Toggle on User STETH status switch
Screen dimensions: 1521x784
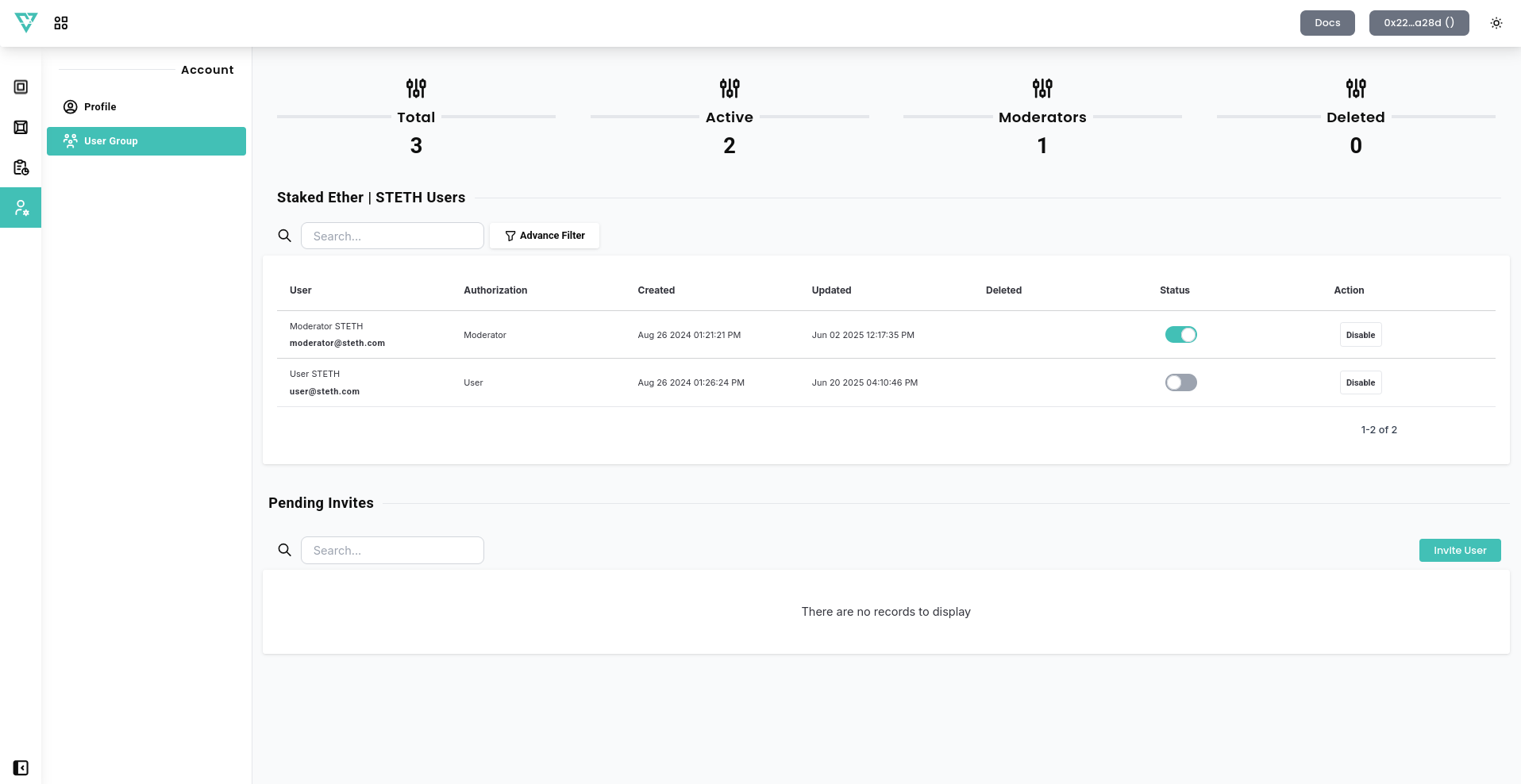point(1180,382)
